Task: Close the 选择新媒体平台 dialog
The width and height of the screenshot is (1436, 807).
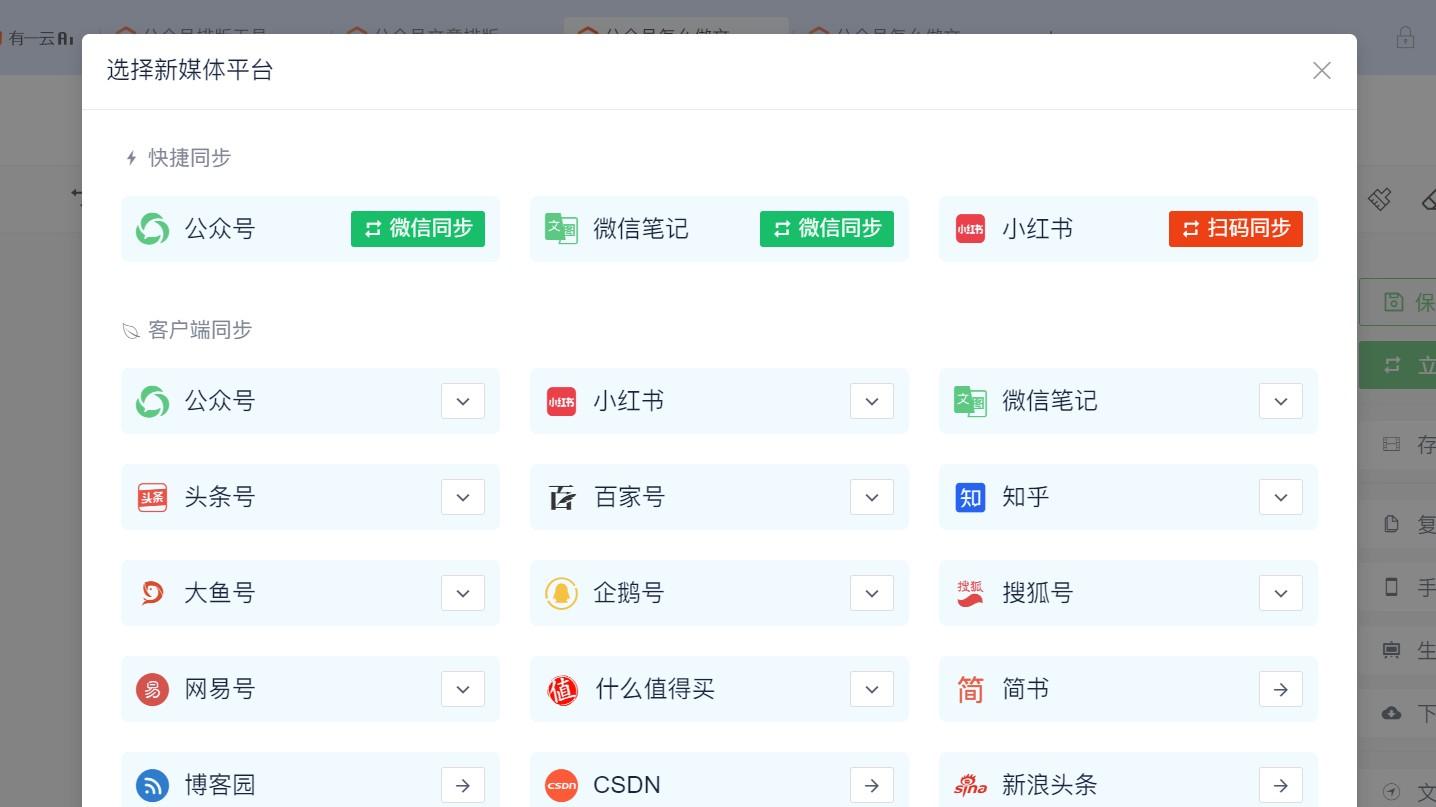Action: tap(1322, 70)
